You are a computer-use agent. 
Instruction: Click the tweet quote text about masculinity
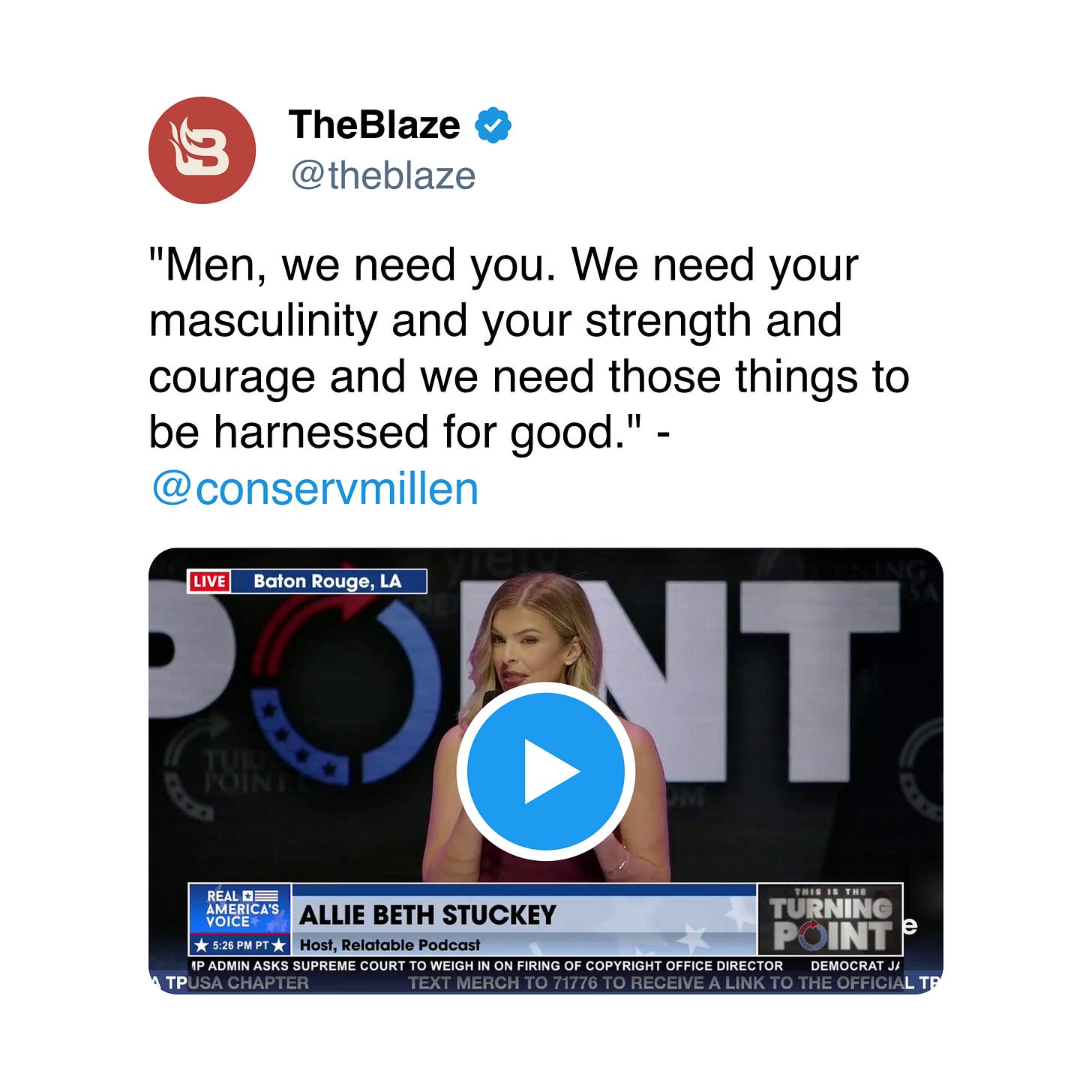pyautogui.click(x=529, y=349)
